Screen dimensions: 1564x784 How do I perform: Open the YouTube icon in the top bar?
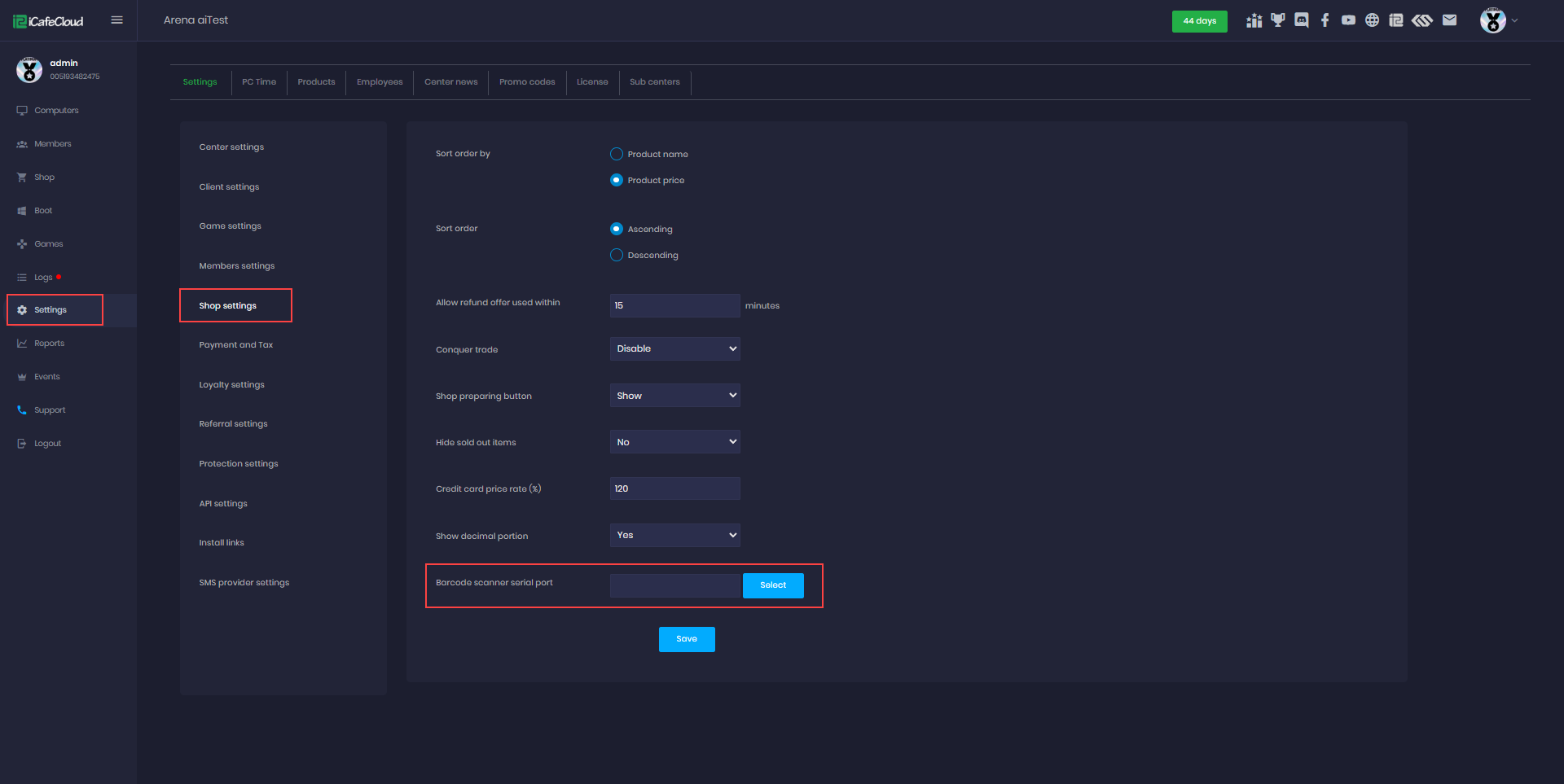point(1348,20)
